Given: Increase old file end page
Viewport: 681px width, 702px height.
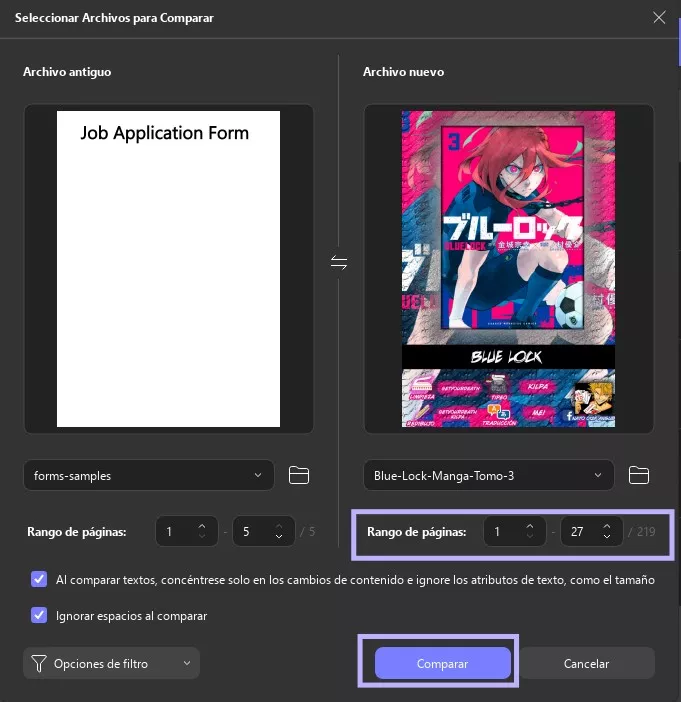Looking at the screenshot, I should tap(279, 526).
